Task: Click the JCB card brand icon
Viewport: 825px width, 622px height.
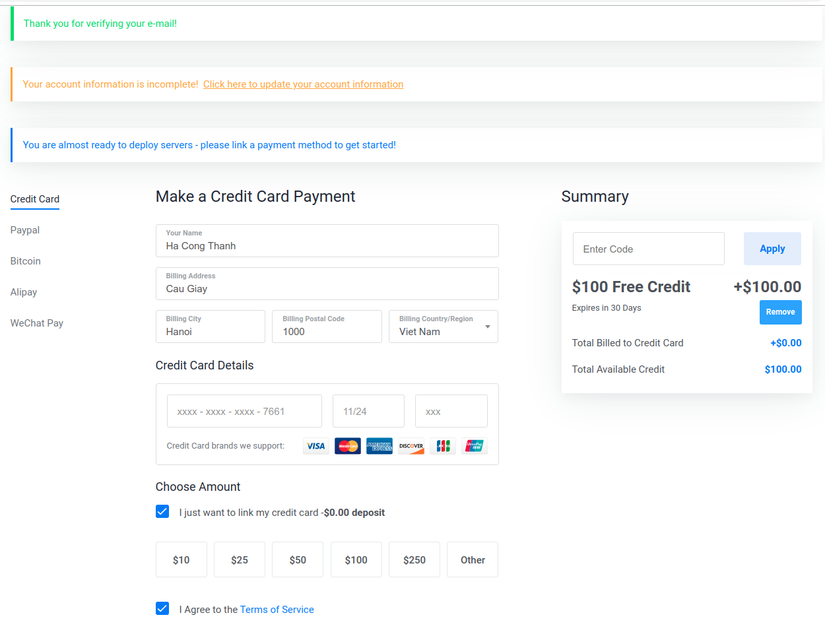Action: click(443, 446)
